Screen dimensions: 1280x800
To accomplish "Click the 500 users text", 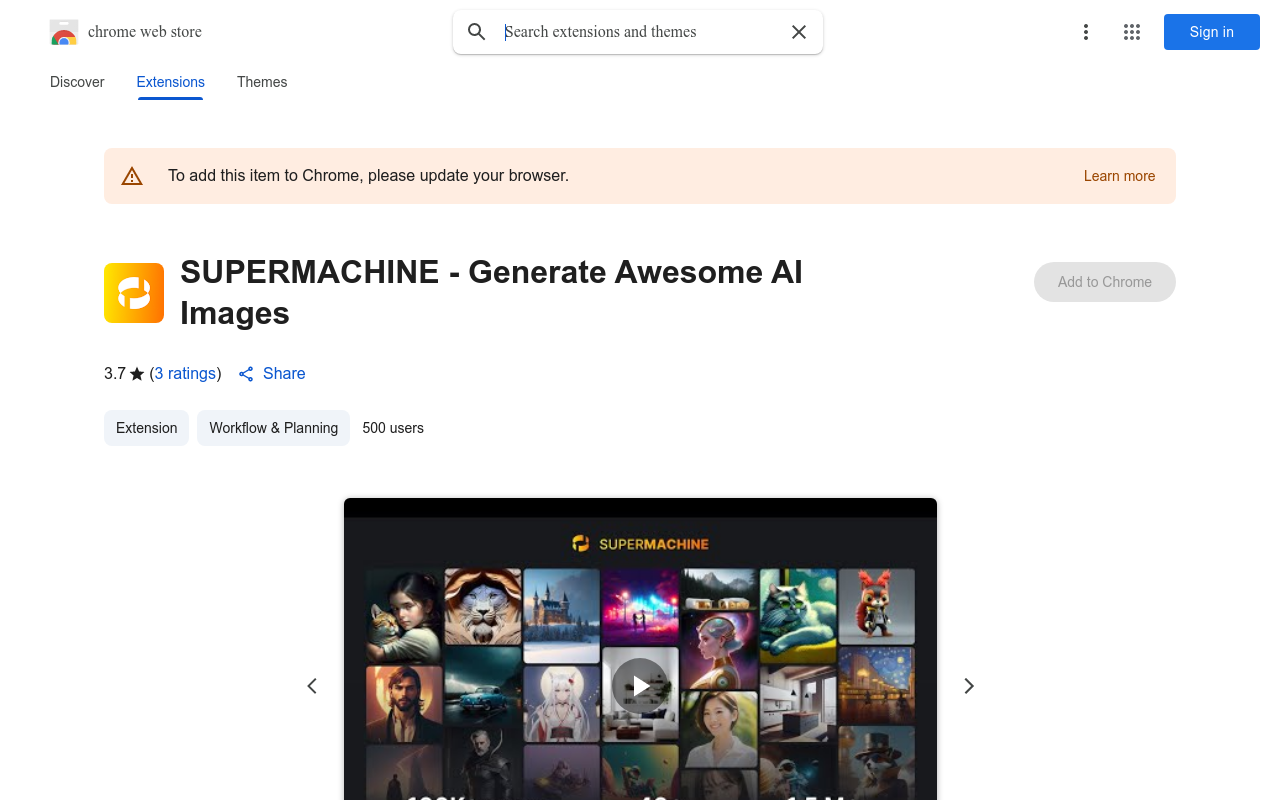I will coord(393,428).
